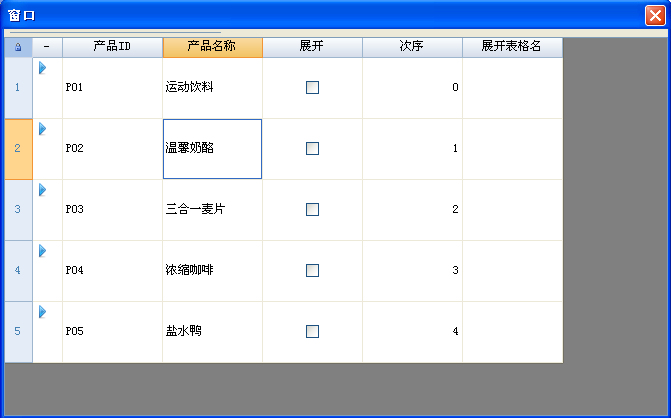The height and width of the screenshot is (418, 671).
Task: Select the P01 cell
Action: tap(113, 88)
